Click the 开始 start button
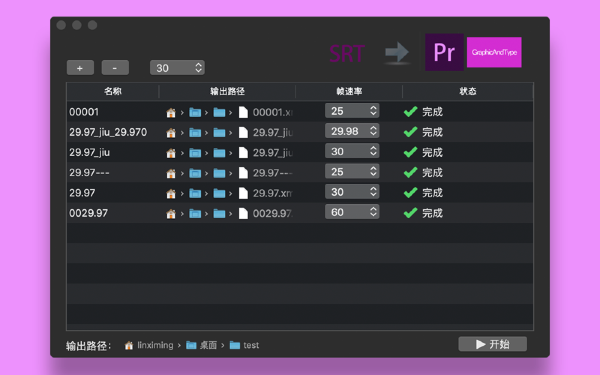 pos(492,344)
